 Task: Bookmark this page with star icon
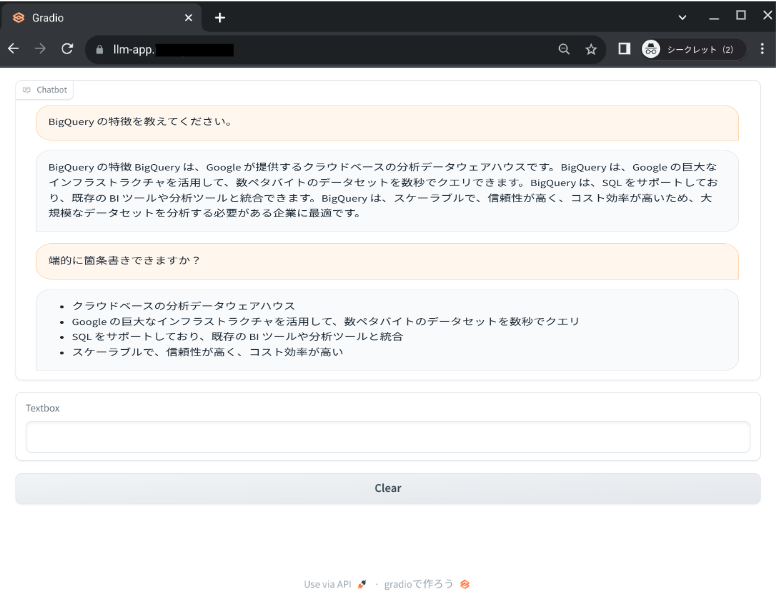(x=591, y=49)
